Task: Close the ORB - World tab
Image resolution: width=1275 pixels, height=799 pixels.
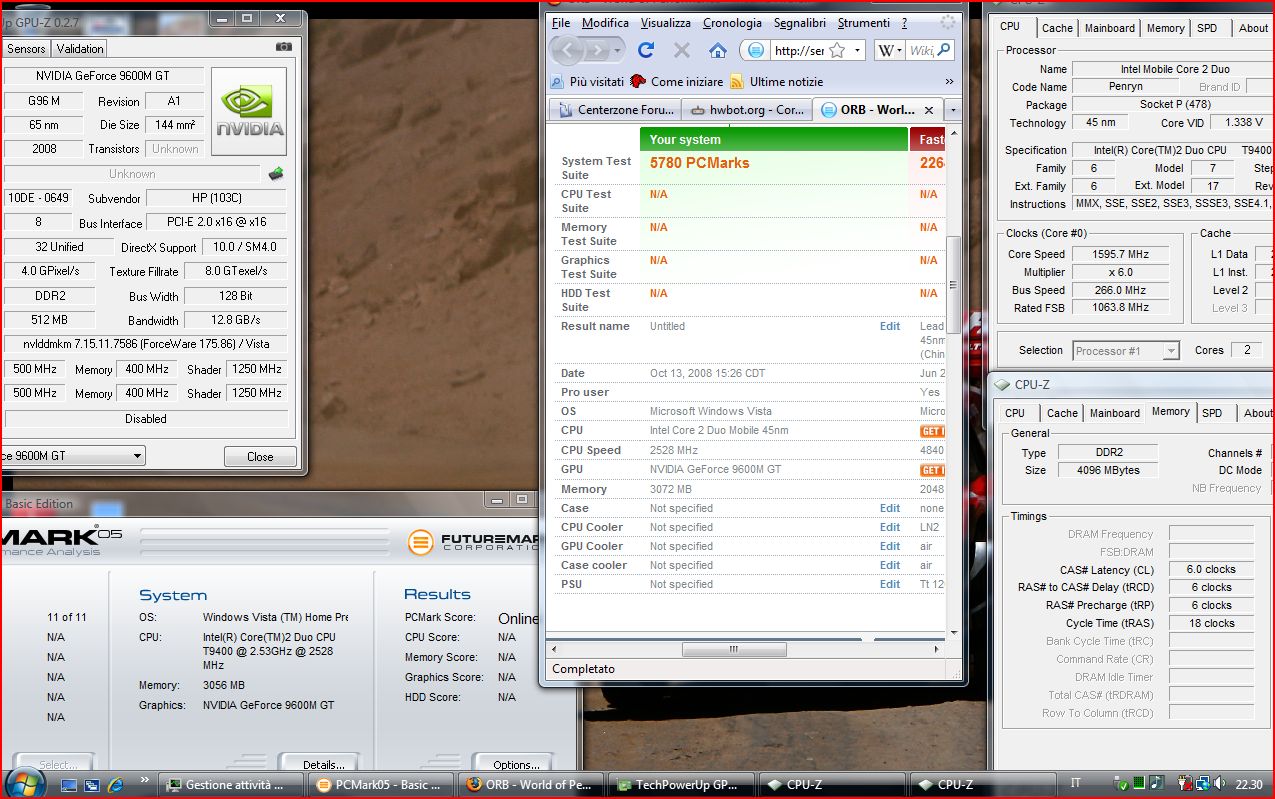Action: 929,110
